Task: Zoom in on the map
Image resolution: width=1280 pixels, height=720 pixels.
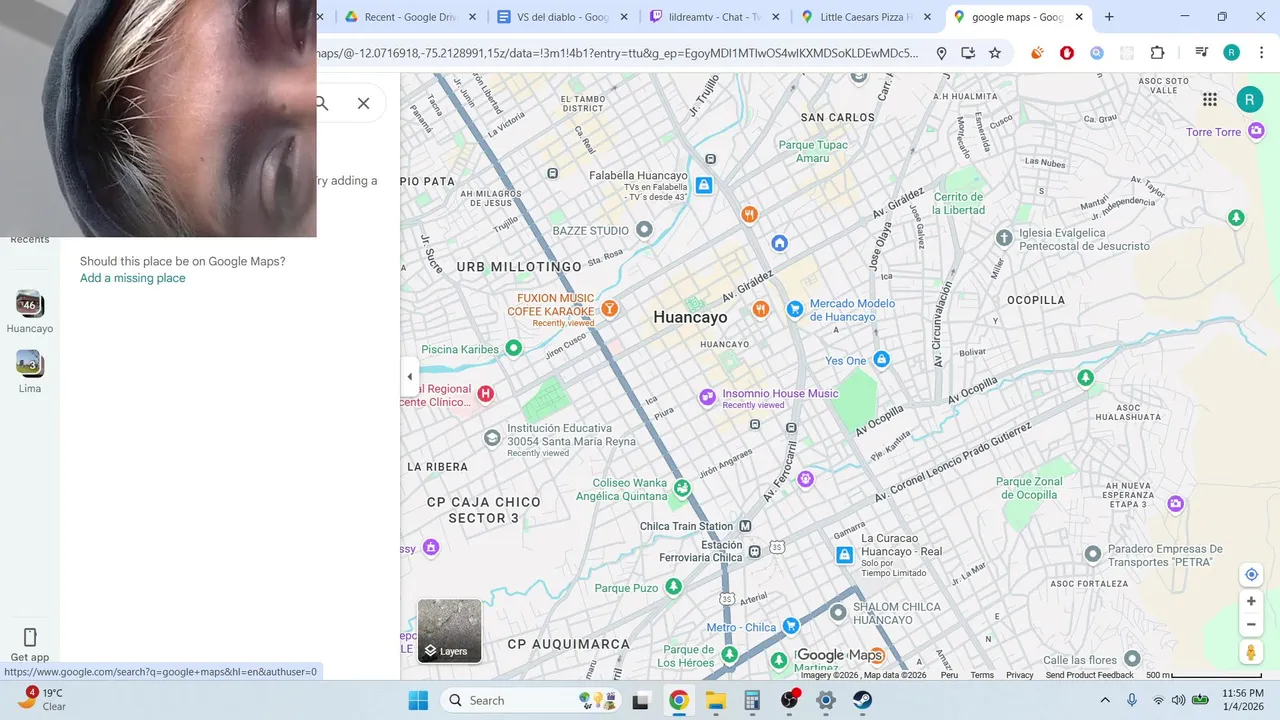Action: (1251, 601)
